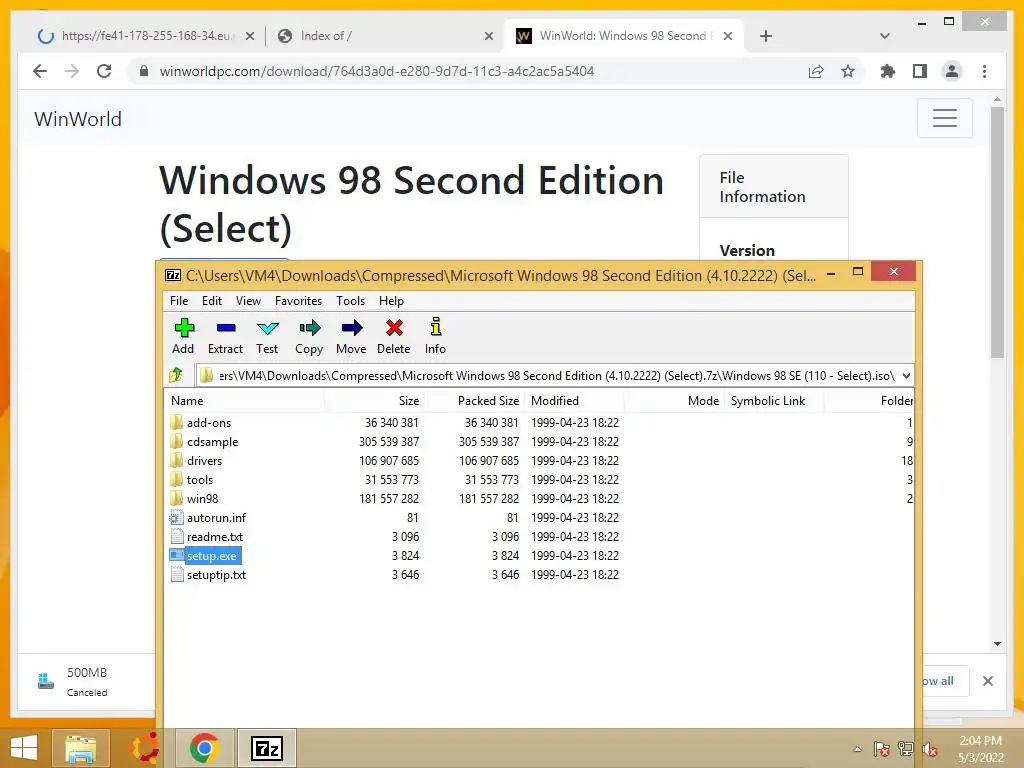This screenshot has height=768, width=1024.
Task: Click the Chrome taskbar icon
Action: click(204, 748)
